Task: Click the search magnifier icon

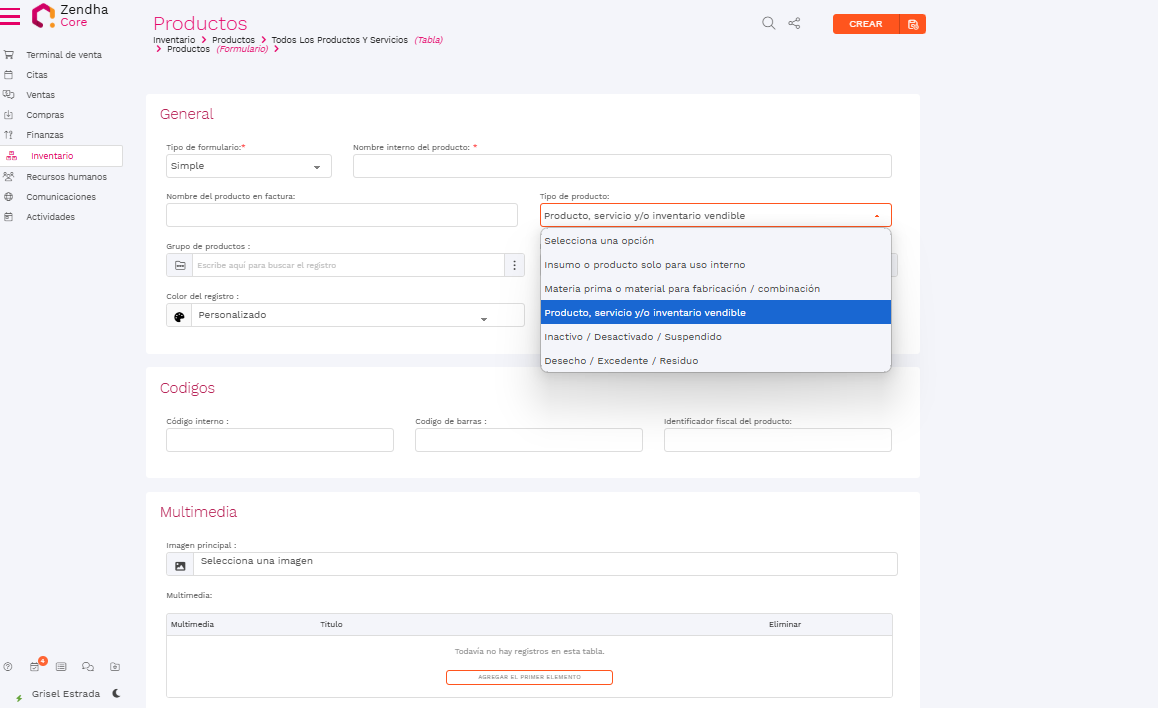Action: click(x=768, y=24)
